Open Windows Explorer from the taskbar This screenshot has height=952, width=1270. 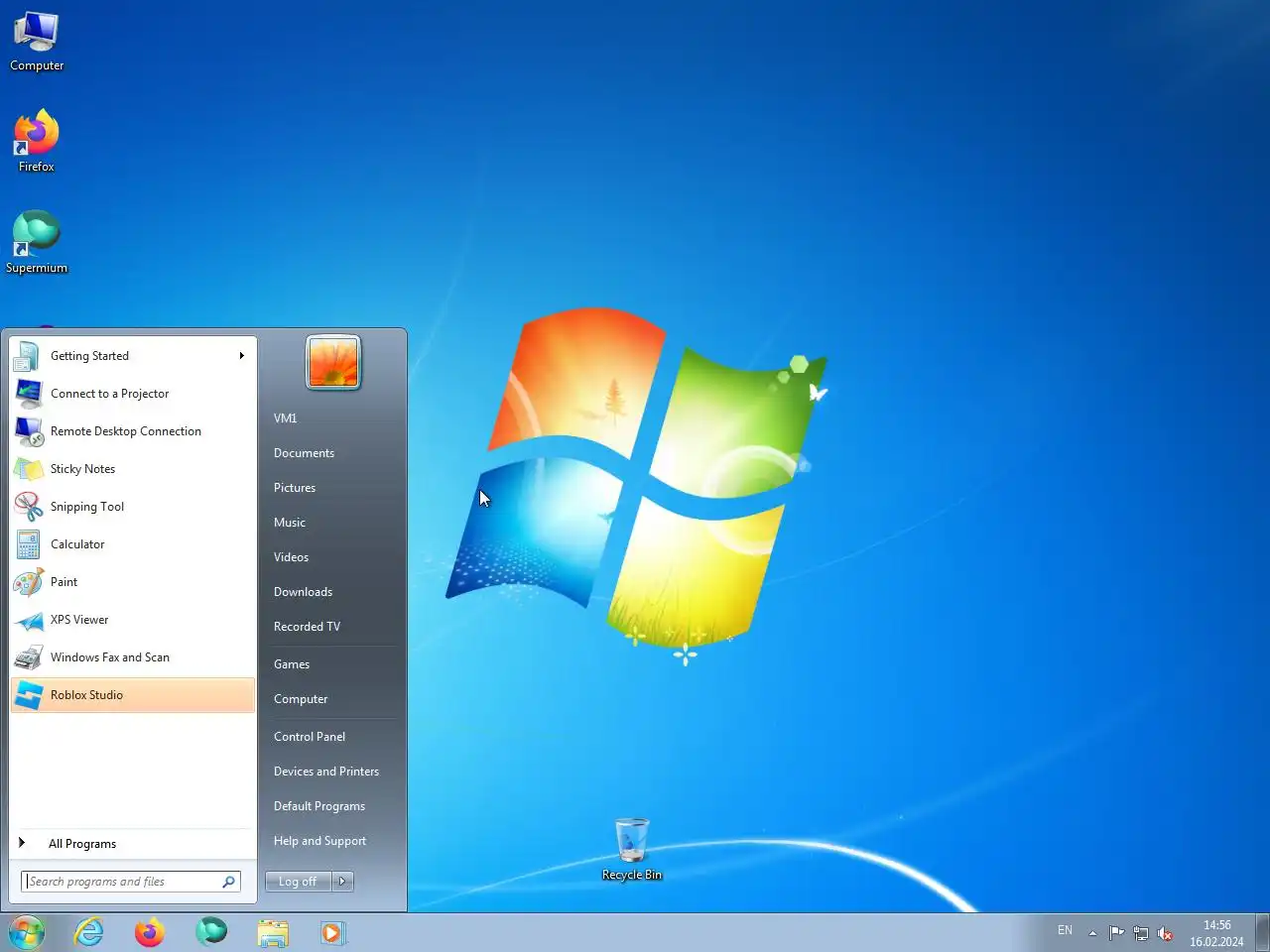273,932
